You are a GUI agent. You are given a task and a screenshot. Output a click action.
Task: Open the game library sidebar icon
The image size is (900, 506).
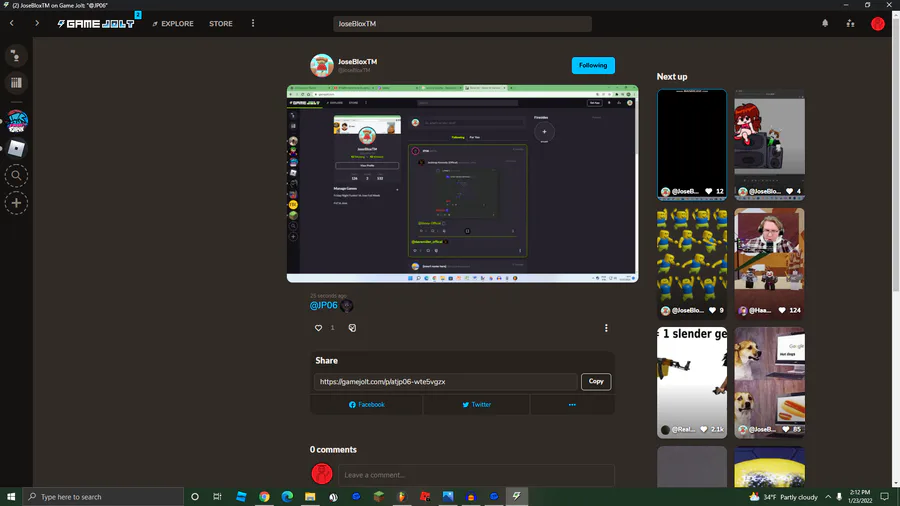click(16, 83)
